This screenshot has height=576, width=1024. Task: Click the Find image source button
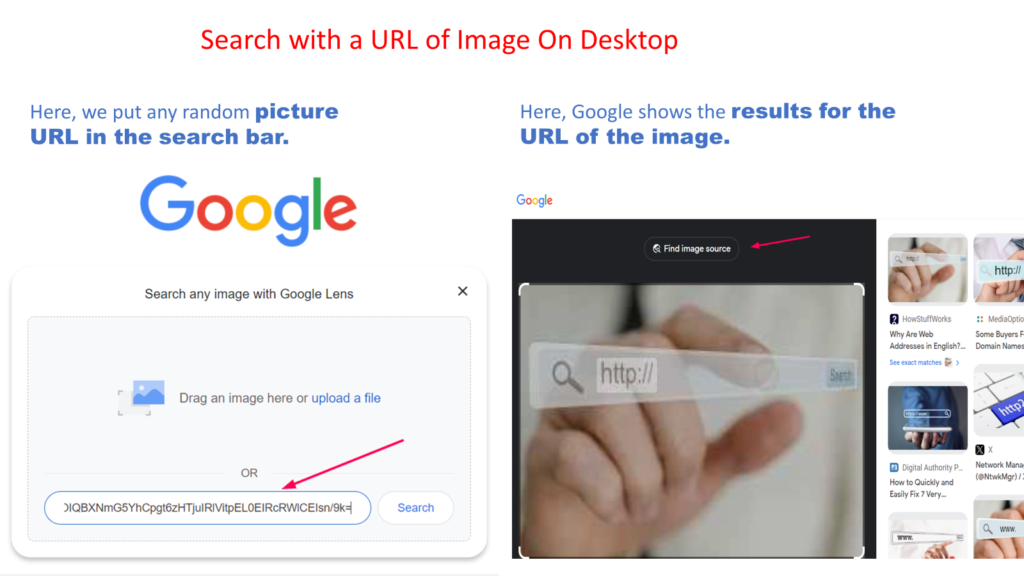click(x=691, y=249)
